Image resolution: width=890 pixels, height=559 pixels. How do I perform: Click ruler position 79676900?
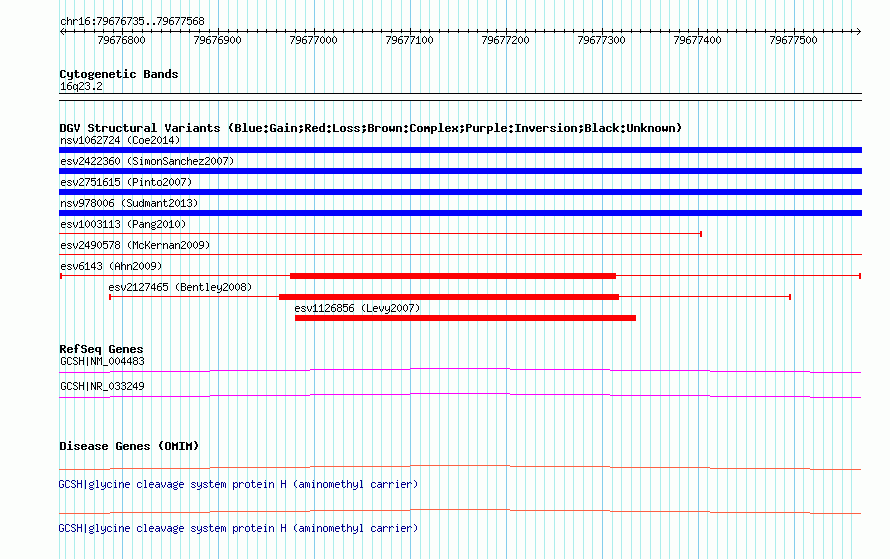[217, 40]
